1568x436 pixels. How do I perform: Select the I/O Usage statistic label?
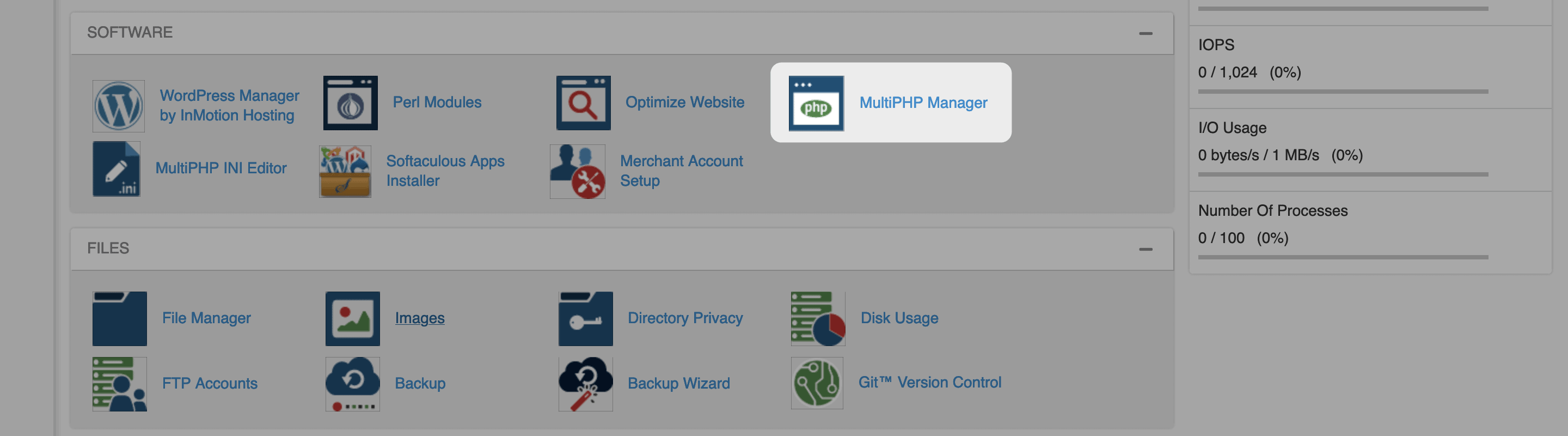click(x=1232, y=128)
